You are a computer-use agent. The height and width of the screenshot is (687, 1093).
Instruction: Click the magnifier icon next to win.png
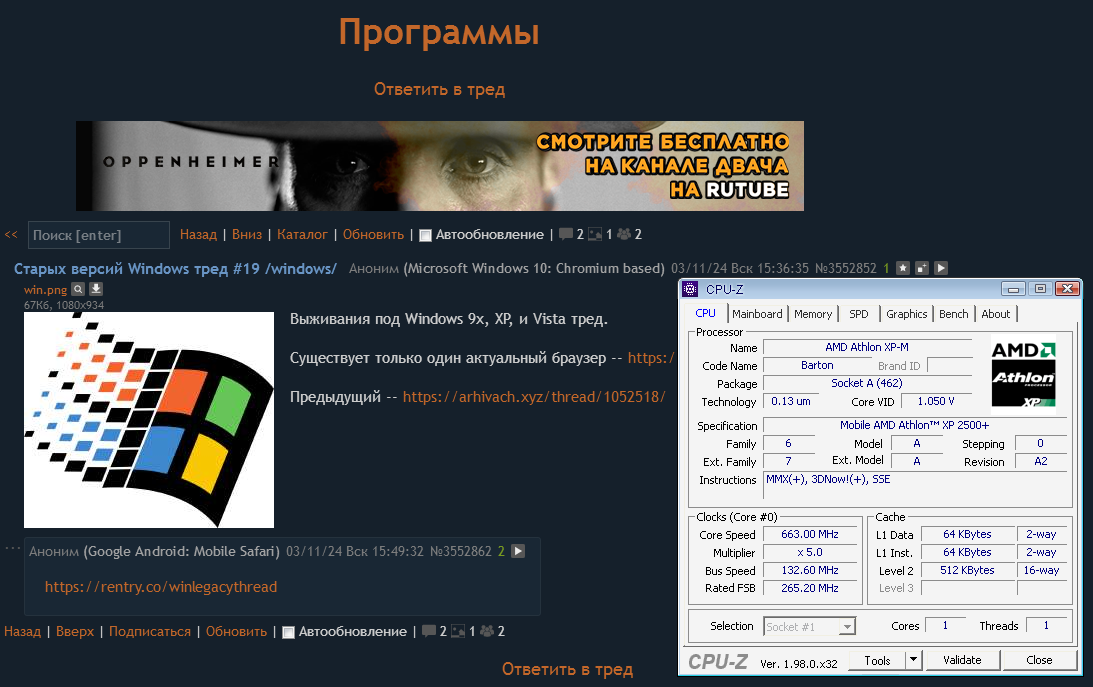tap(78, 288)
